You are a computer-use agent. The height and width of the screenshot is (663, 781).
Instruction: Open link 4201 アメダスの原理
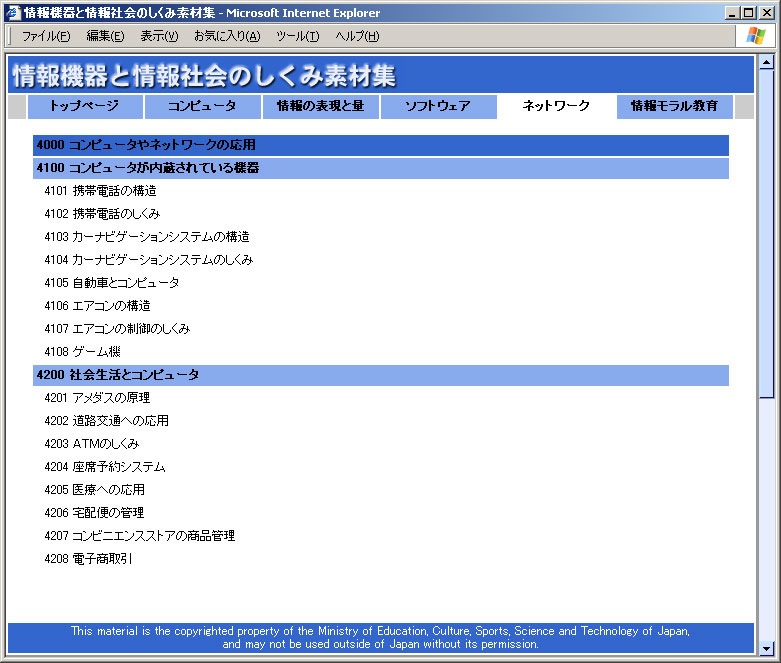[104, 398]
